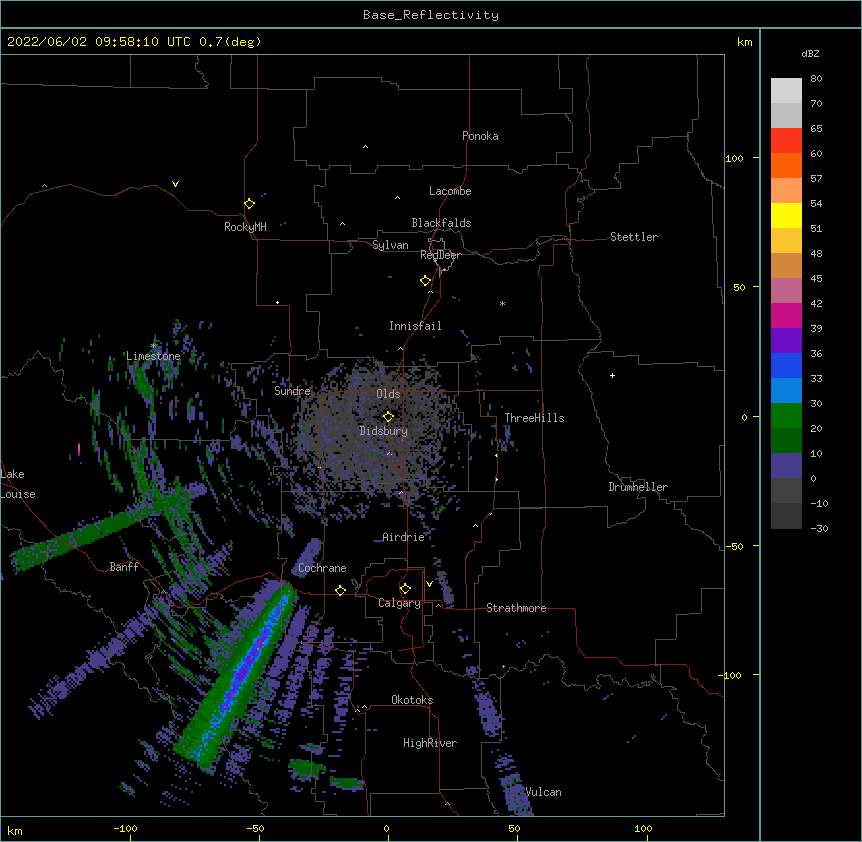Screen dimensions: 862x842
Task: Click the yellow 54 dBZ legend swatch
Action: coord(786,215)
